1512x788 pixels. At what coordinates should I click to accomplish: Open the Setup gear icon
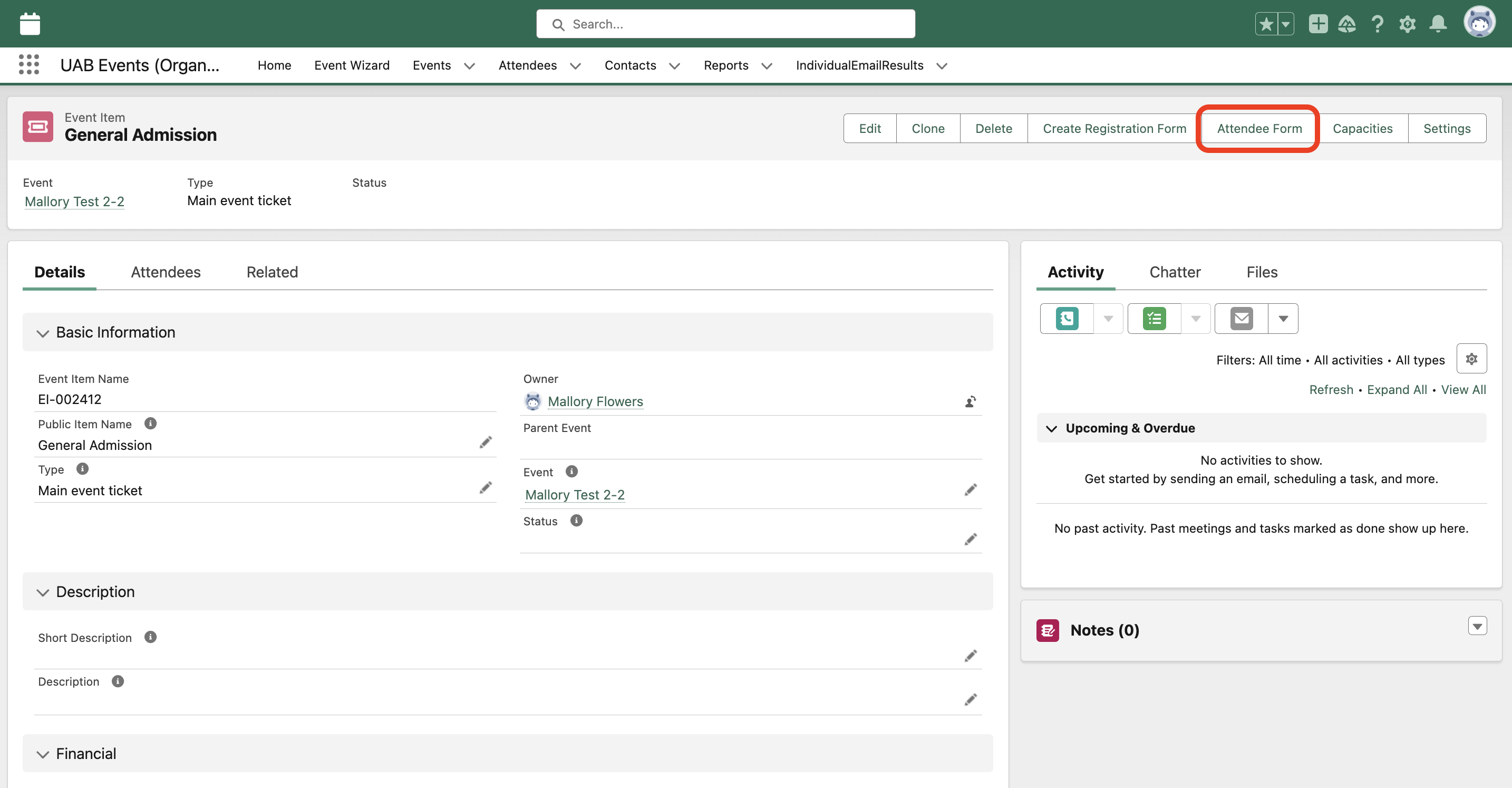coord(1407,24)
